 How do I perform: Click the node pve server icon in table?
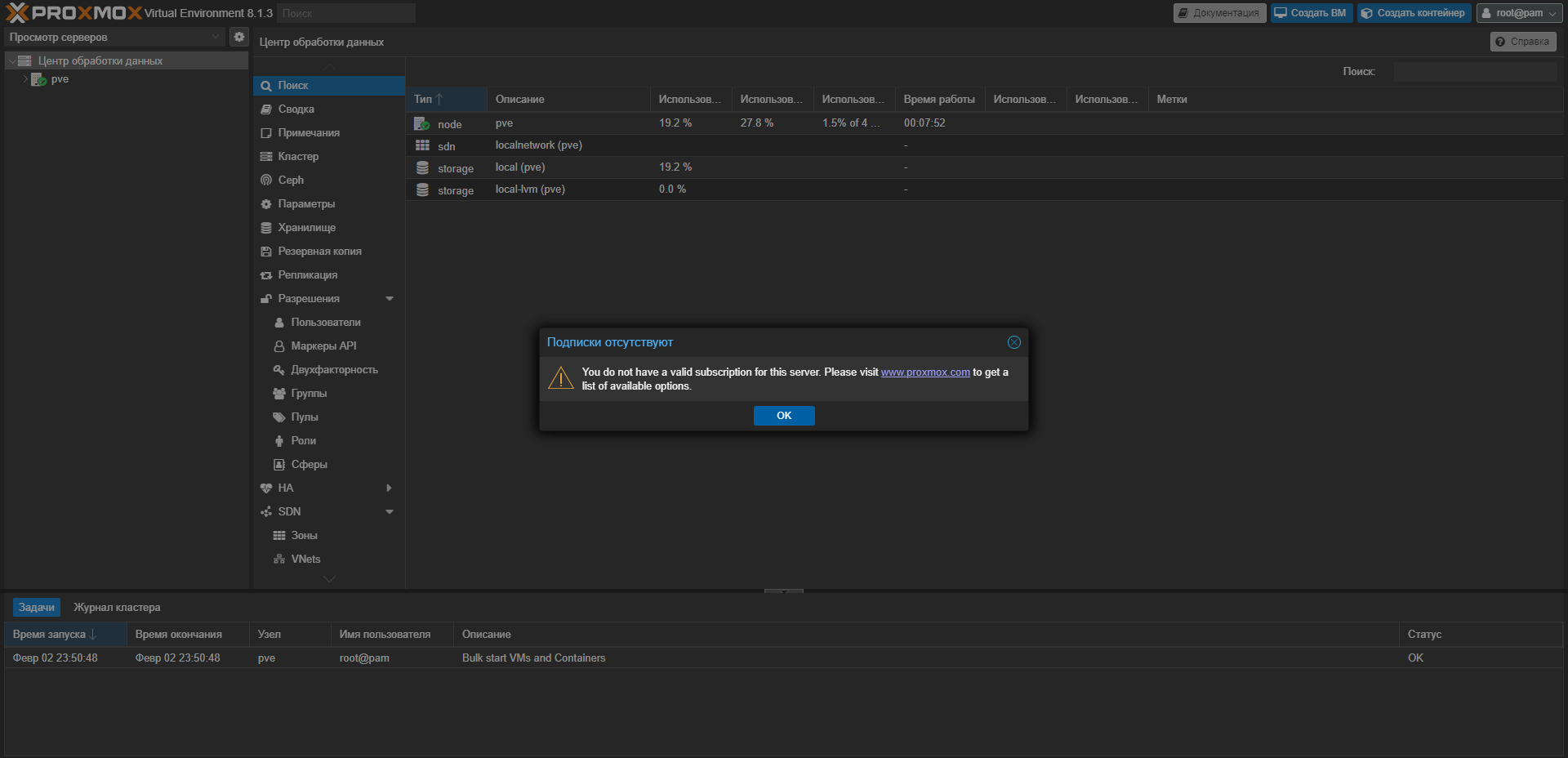tap(422, 123)
